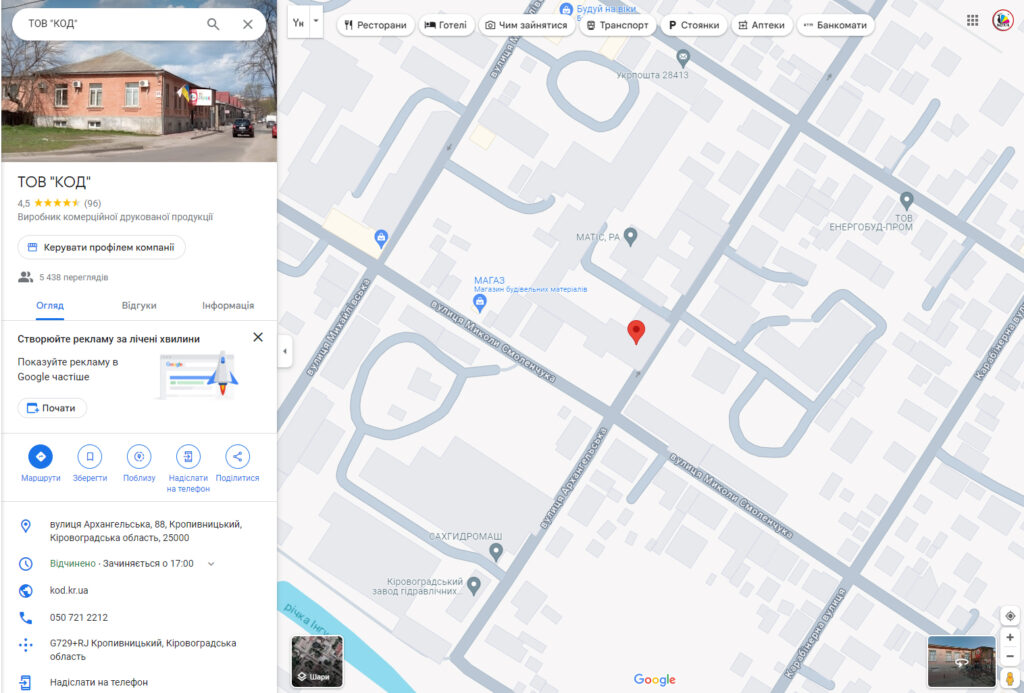This screenshot has width=1024, height=693.
Task: Zoom in on the map
Action: [x=1010, y=637]
